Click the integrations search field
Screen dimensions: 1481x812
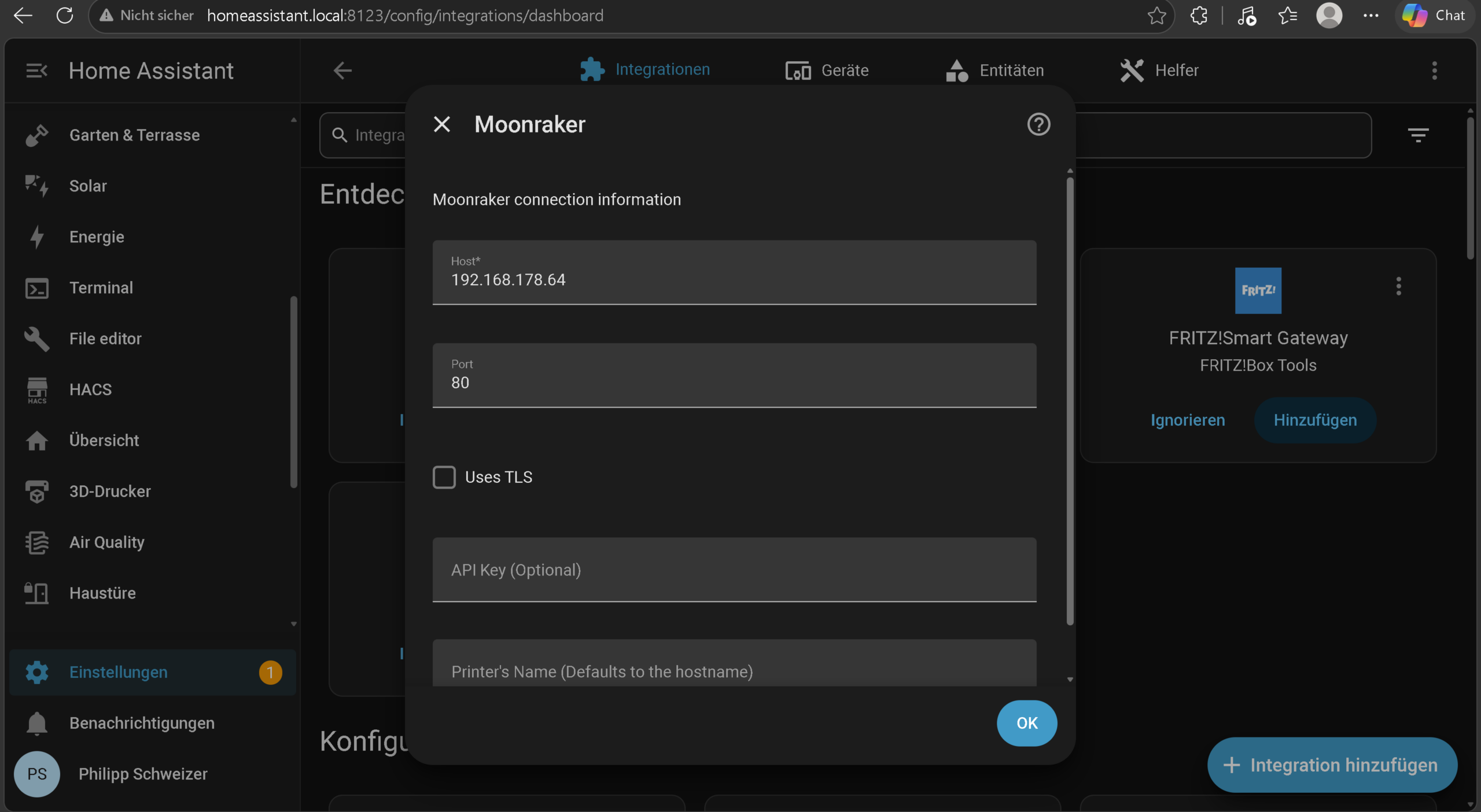point(363,135)
